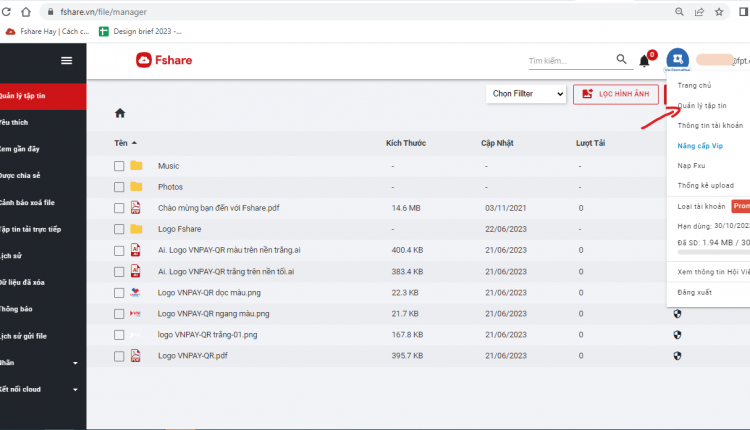Click the blue user avatar icon

tap(677, 59)
